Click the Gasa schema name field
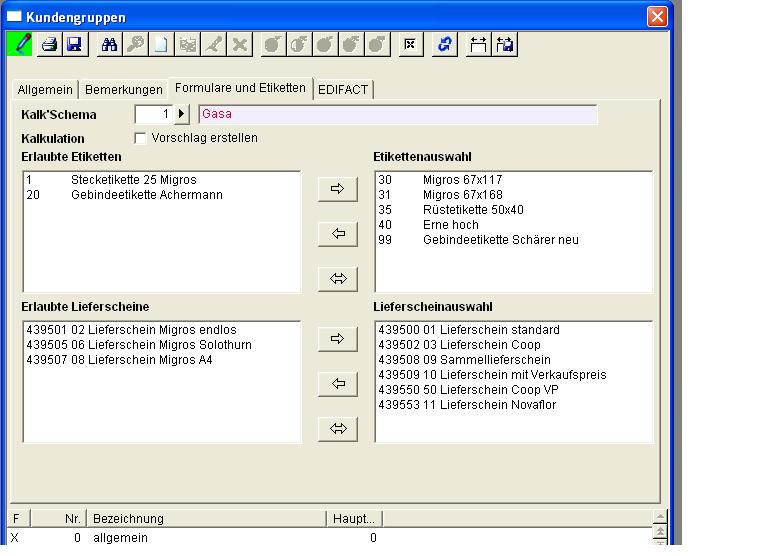768x556 pixels. (398, 114)
